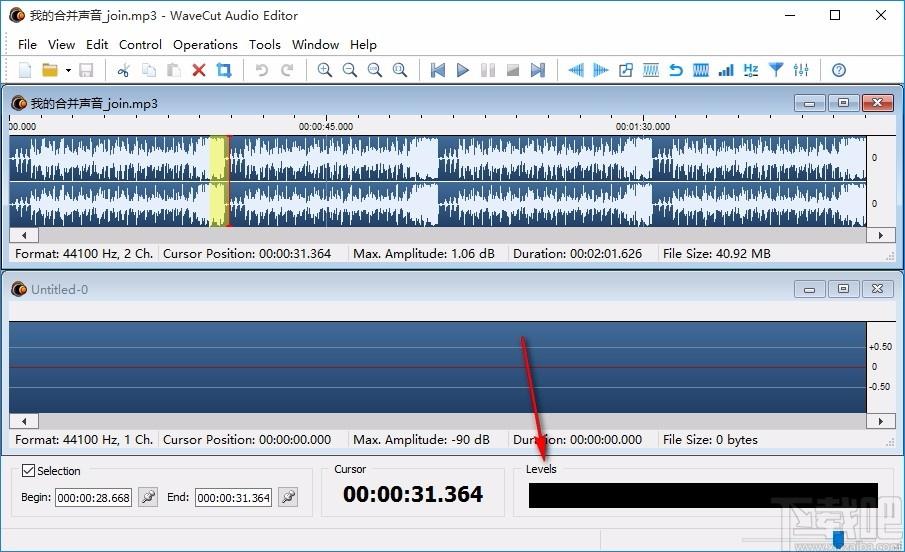Click the Cursor time 00:00:31.364 display
The width and height of the screenshot is (905, 552).
click(413, 494)
